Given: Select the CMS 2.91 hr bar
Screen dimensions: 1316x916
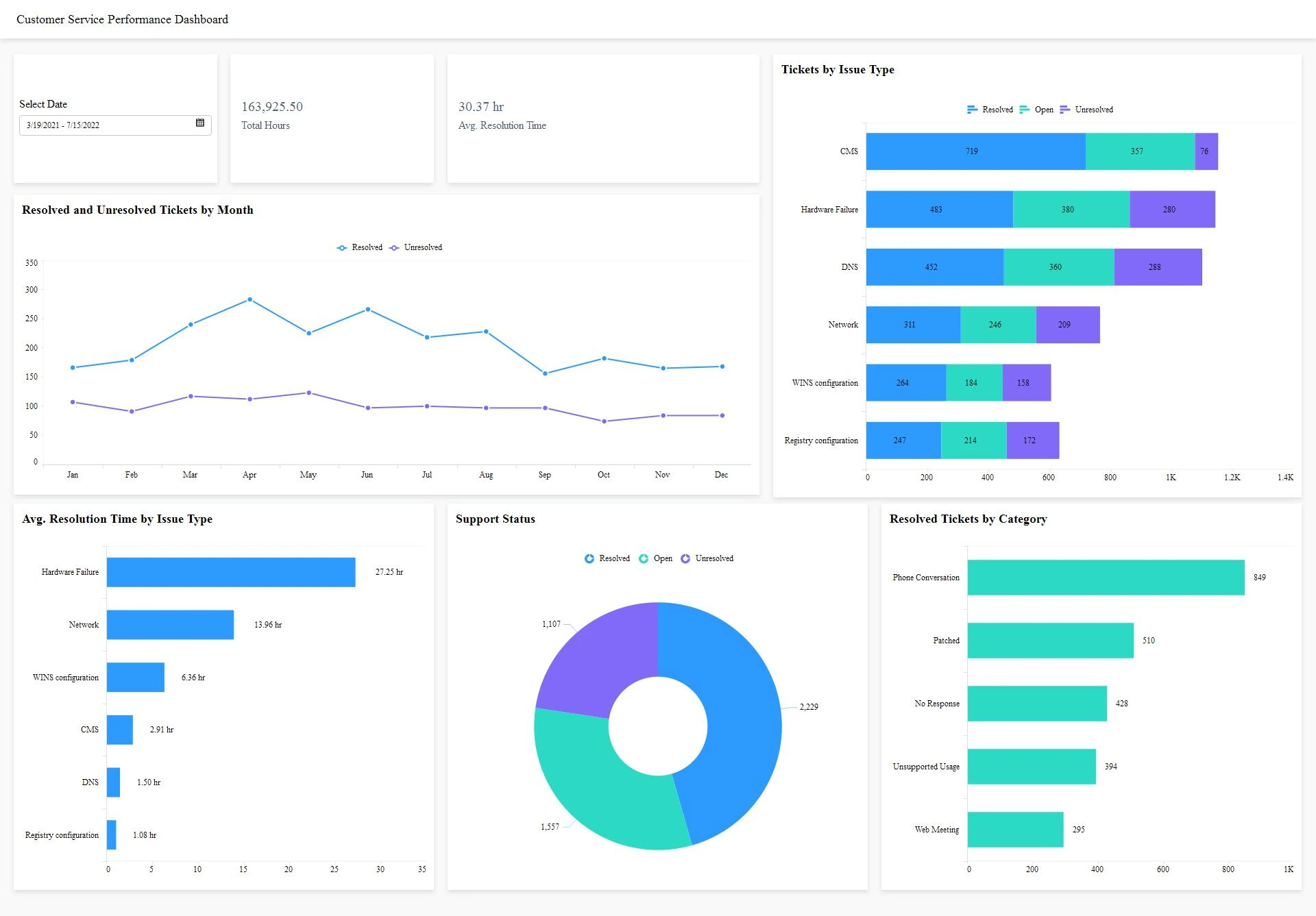Looking at the screenshot, I should [120, 730].
